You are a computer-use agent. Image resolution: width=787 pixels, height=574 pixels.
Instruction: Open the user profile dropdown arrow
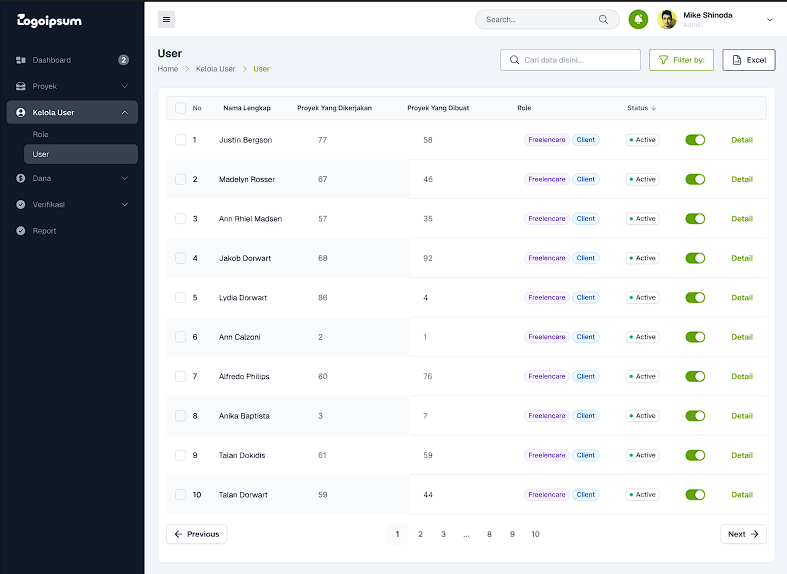coord(769,20)
